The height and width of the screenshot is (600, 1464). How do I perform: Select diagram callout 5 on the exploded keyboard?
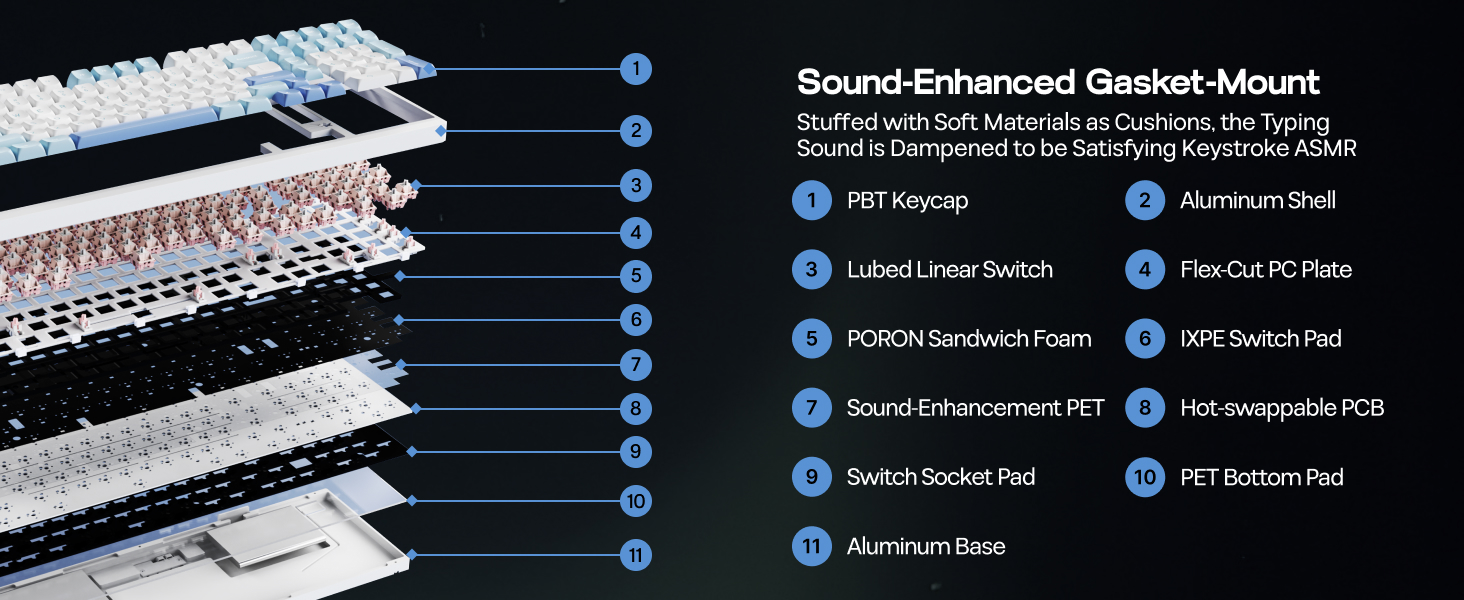(x=635, y=276)
